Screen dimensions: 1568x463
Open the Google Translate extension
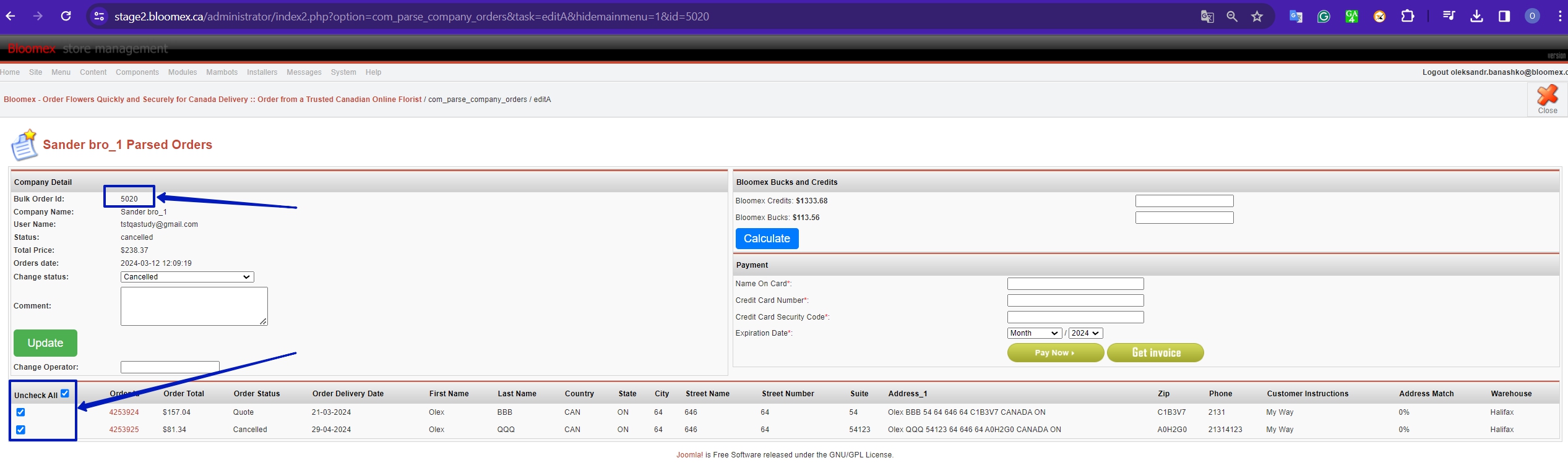point(1296,17)
